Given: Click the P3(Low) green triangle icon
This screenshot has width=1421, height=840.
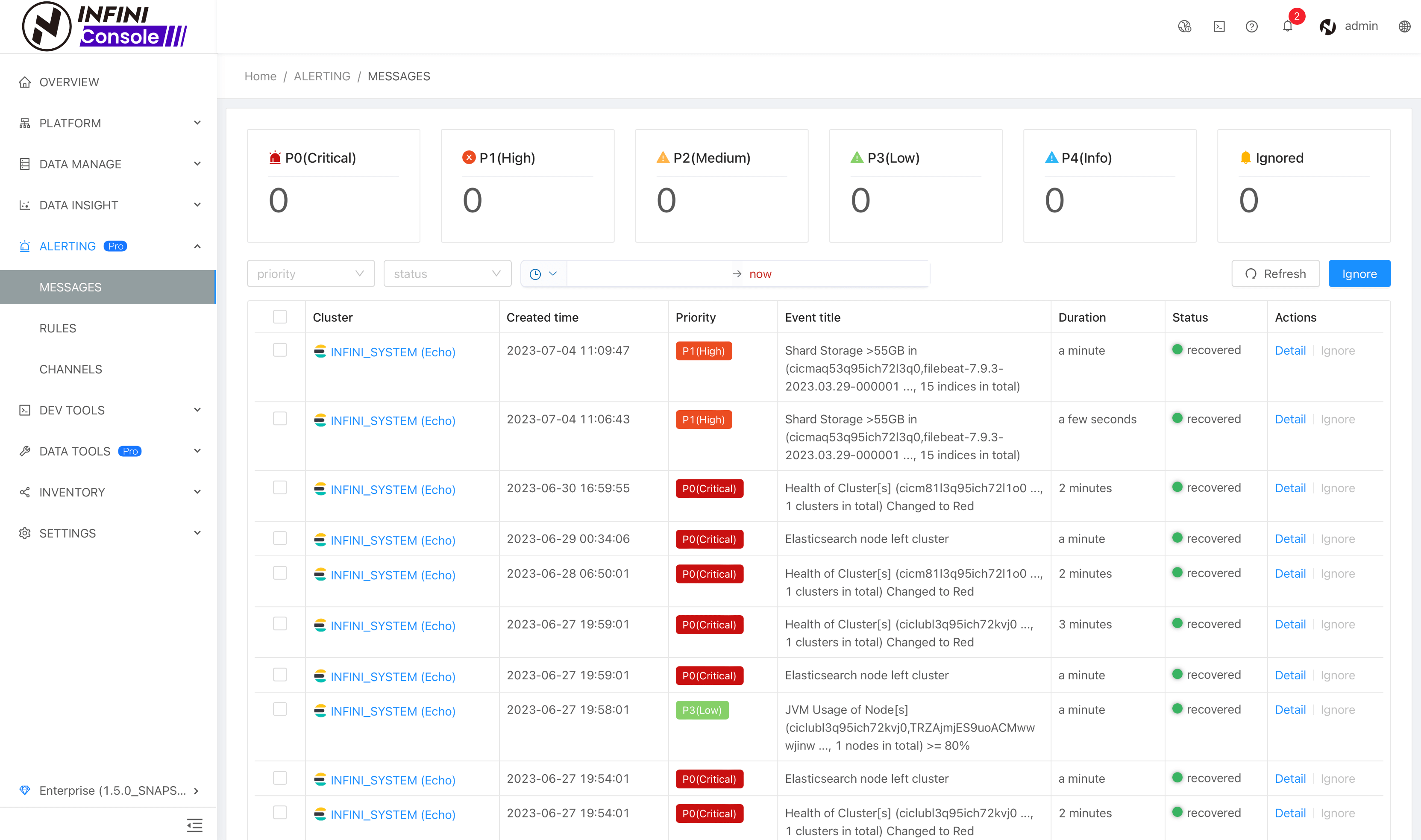Looking at the screenshot, I should click(857, 157).
